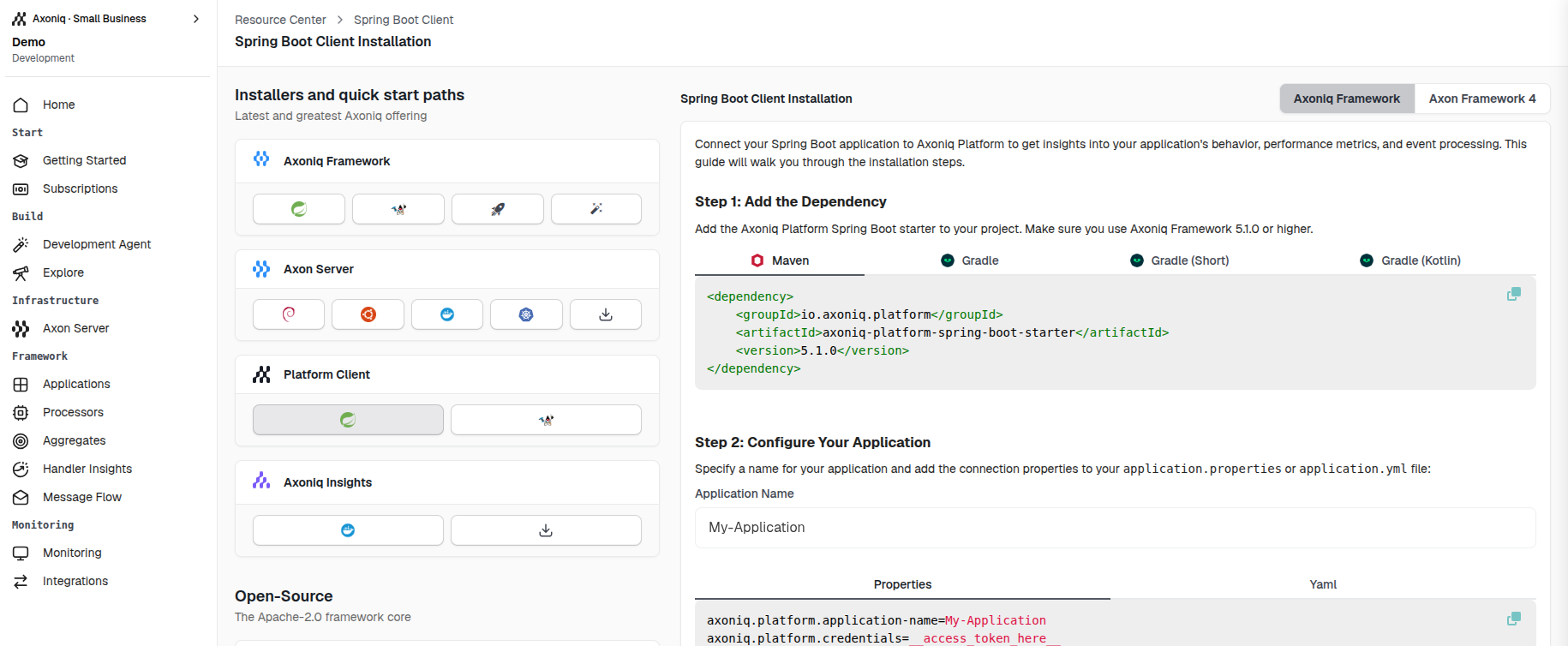Navigate to Resource Center breadcrumb

pyautogui.click(x=280, y=20)
